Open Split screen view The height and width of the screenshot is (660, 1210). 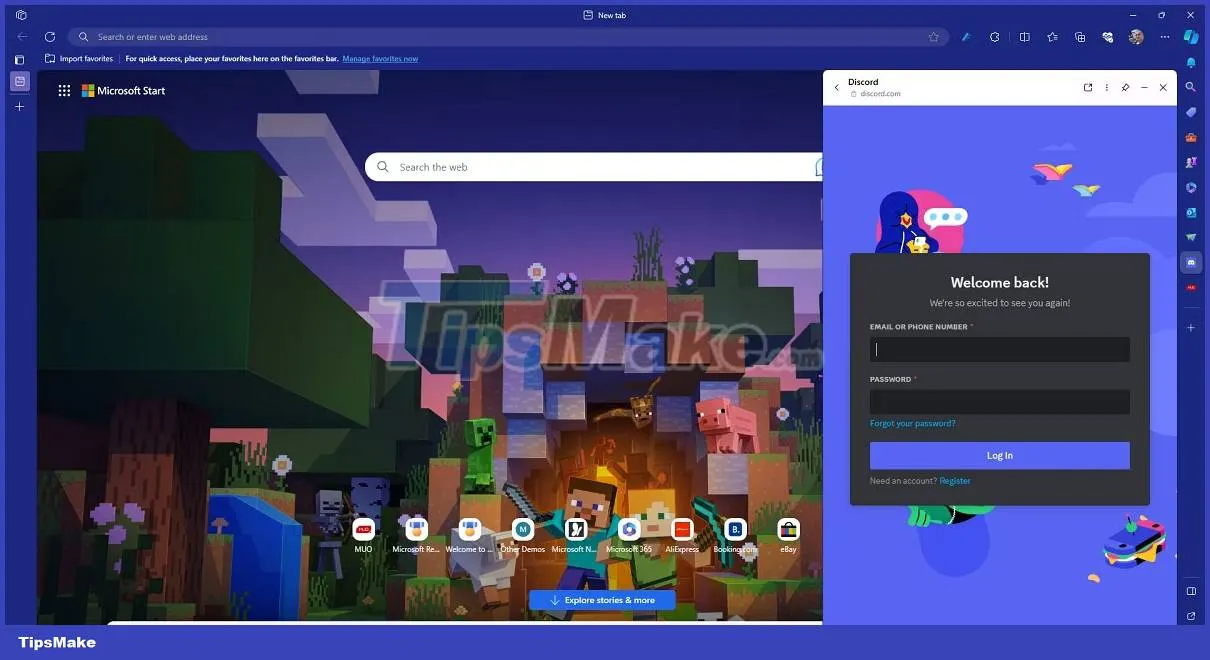(x=1024, y=37)
